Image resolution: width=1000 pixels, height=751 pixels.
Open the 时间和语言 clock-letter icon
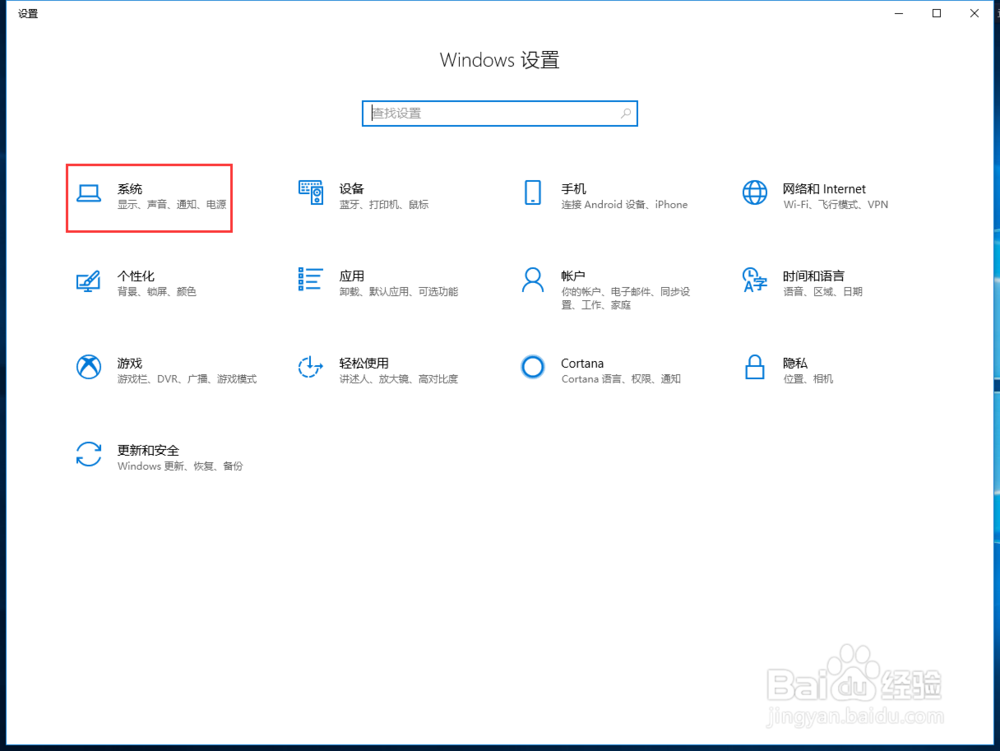click(754, 280)
